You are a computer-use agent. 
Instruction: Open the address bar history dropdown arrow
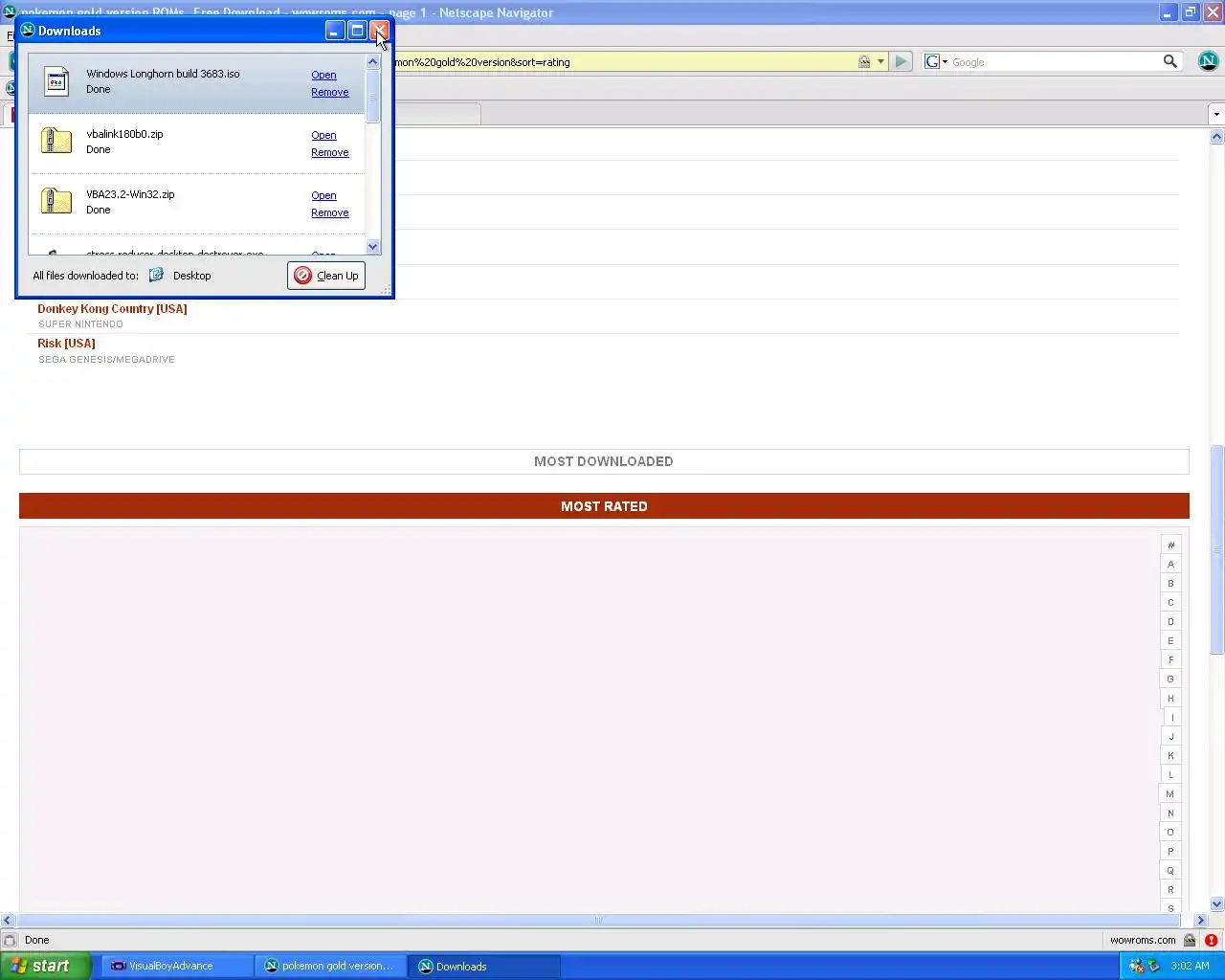pyautogui.click(x=880, y=61)
